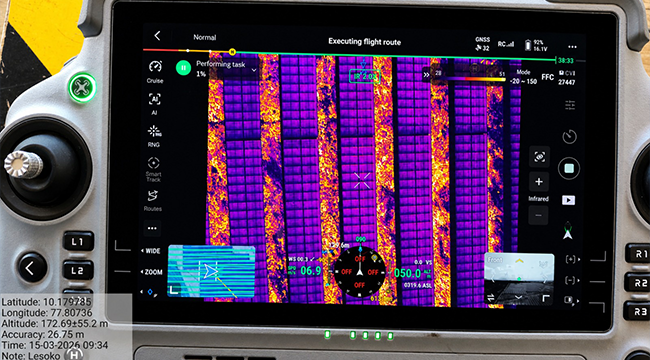This screenshot has height=360, width=650.
Task: Tap the back arrow at top left
Action: (x=157, y=36)
